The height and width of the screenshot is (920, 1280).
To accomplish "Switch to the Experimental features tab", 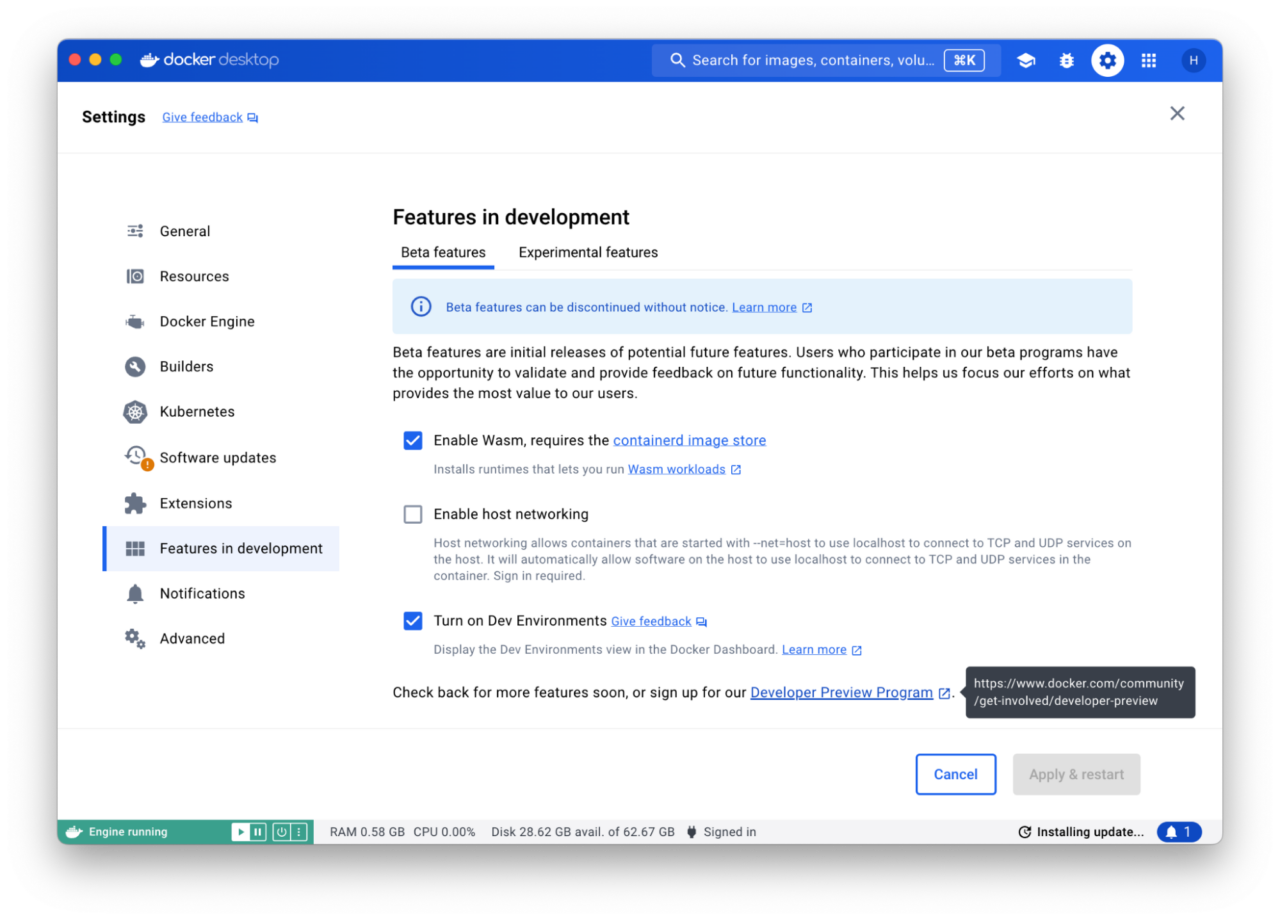I will tap(587, 252).
